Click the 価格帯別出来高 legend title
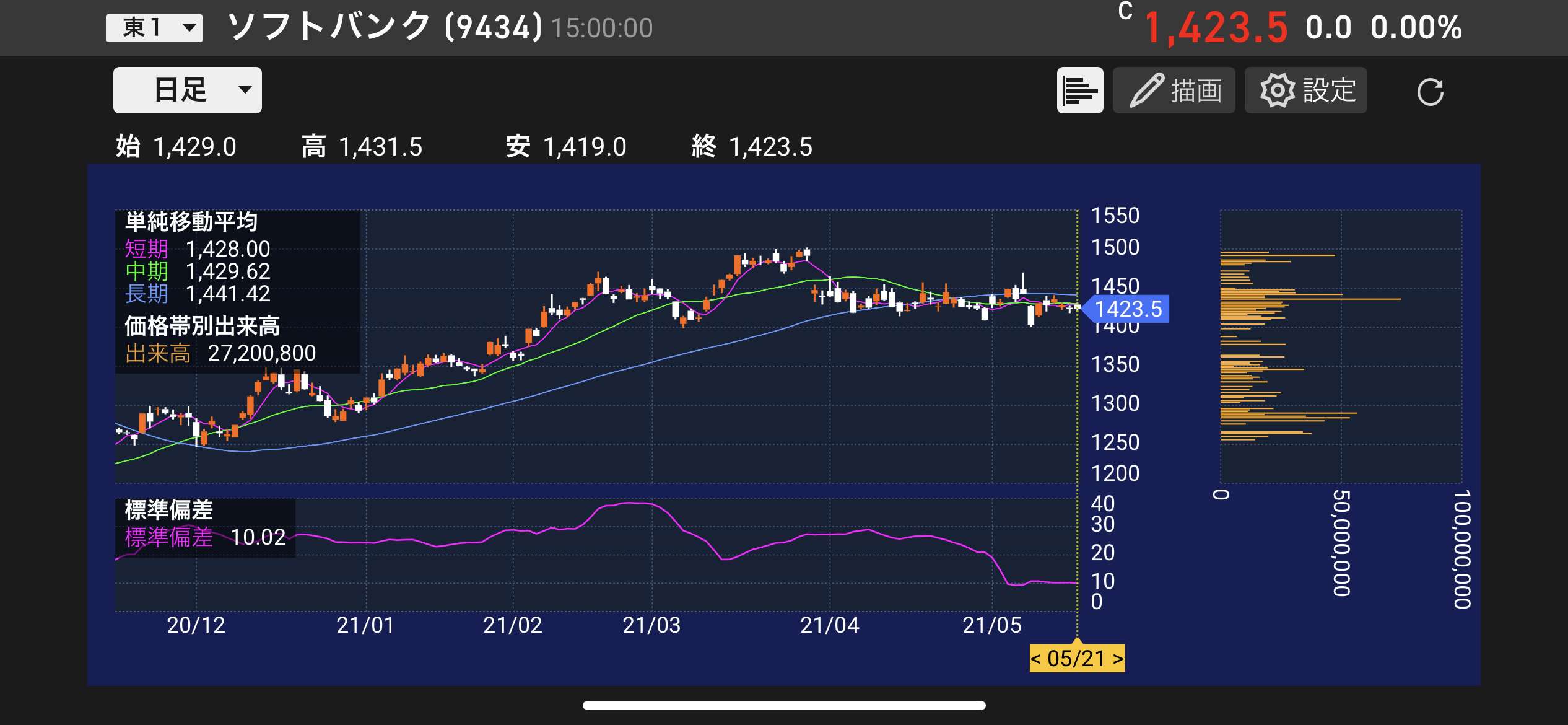 [203, 326]
